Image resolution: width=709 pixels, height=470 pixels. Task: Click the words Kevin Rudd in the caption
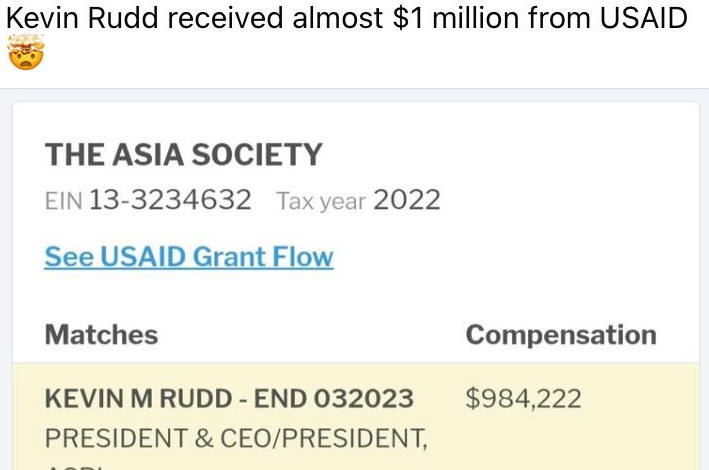(x=83, y=19)
